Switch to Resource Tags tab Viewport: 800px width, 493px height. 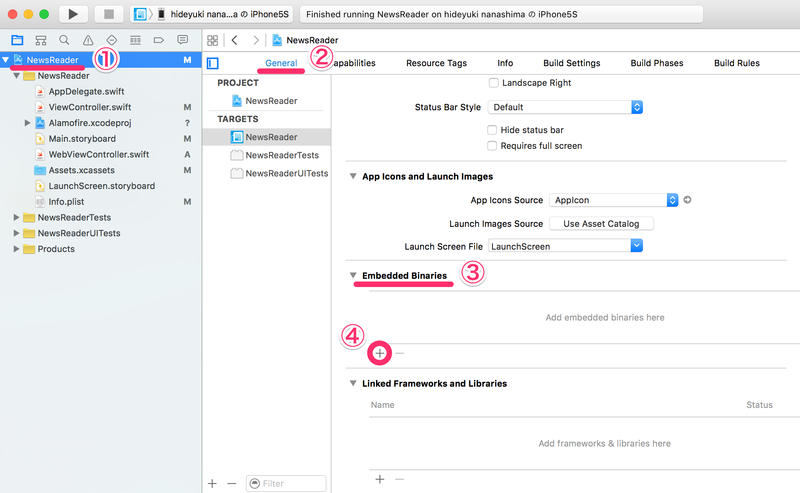point(436,63)
